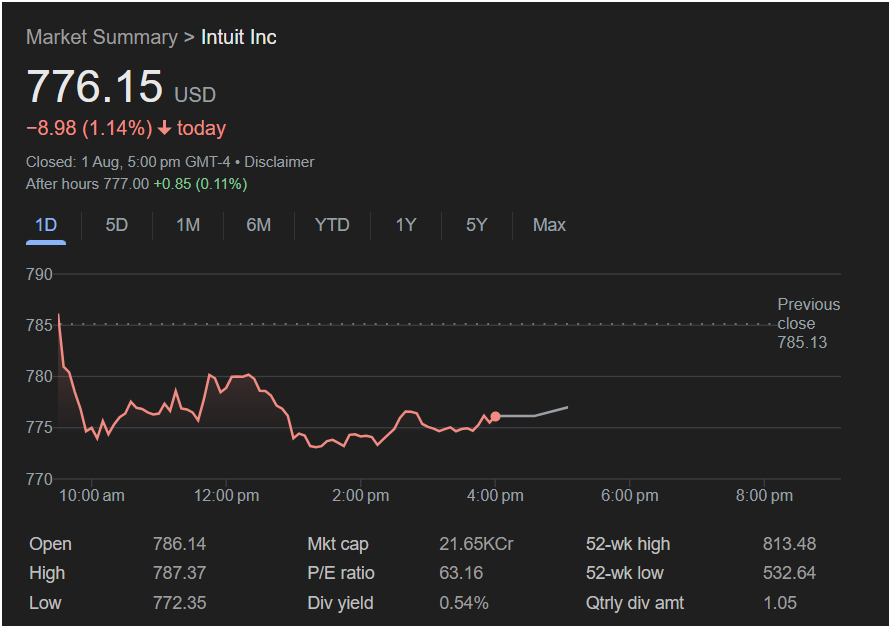Click the down arrow beside today
The height and width of the screenshot is (628, 891).
164,128
